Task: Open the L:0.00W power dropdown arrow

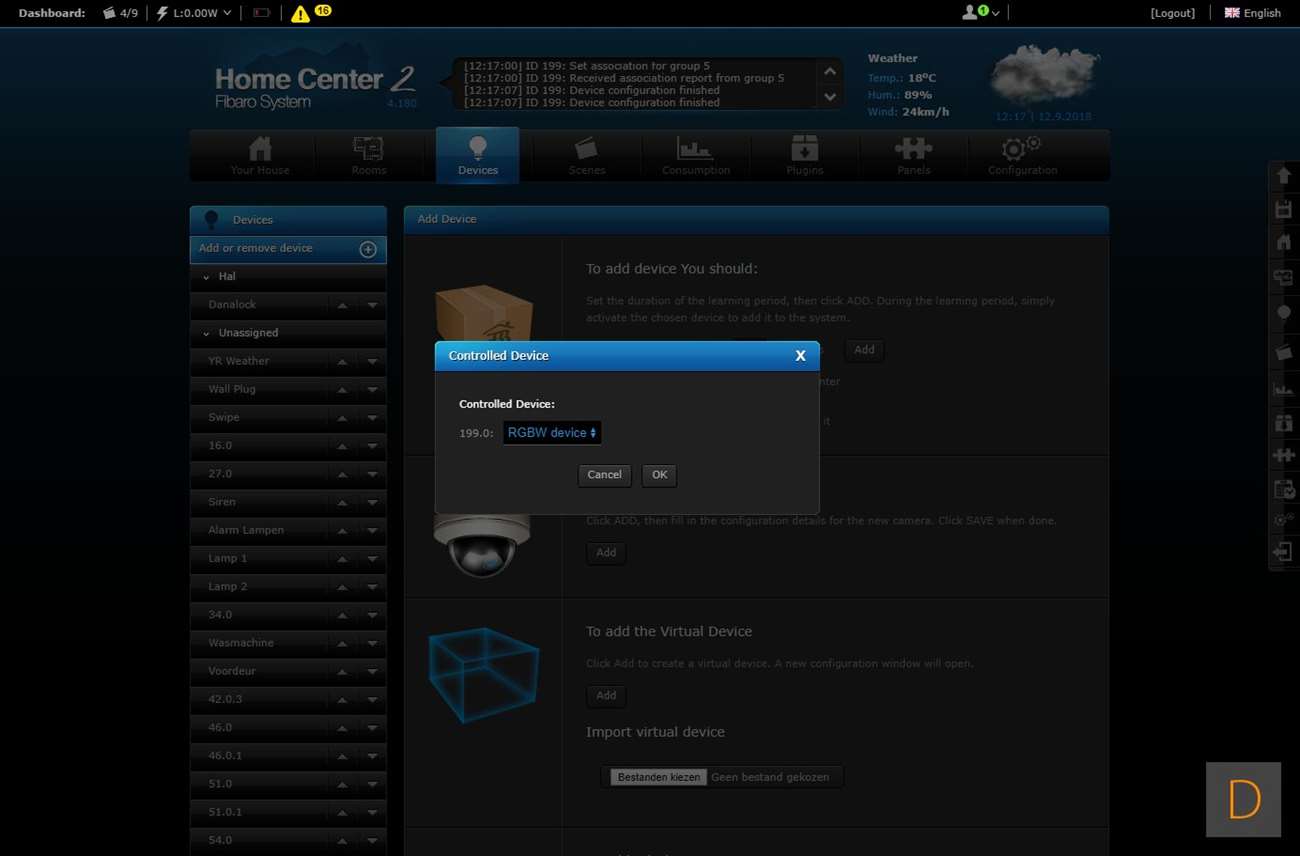Action: click(227, 13)
